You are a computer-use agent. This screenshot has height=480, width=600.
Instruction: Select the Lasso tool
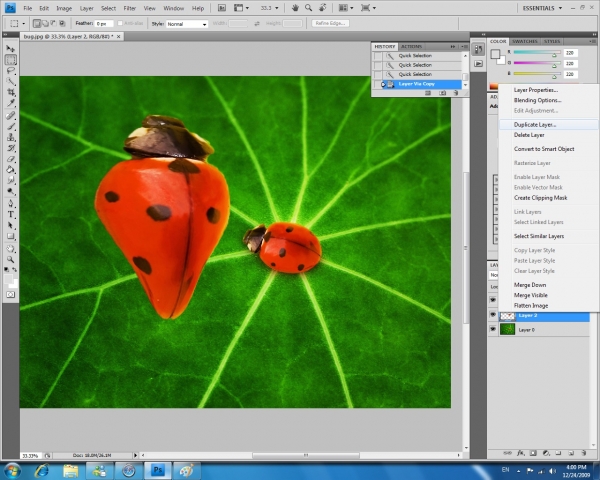point(11,70)
